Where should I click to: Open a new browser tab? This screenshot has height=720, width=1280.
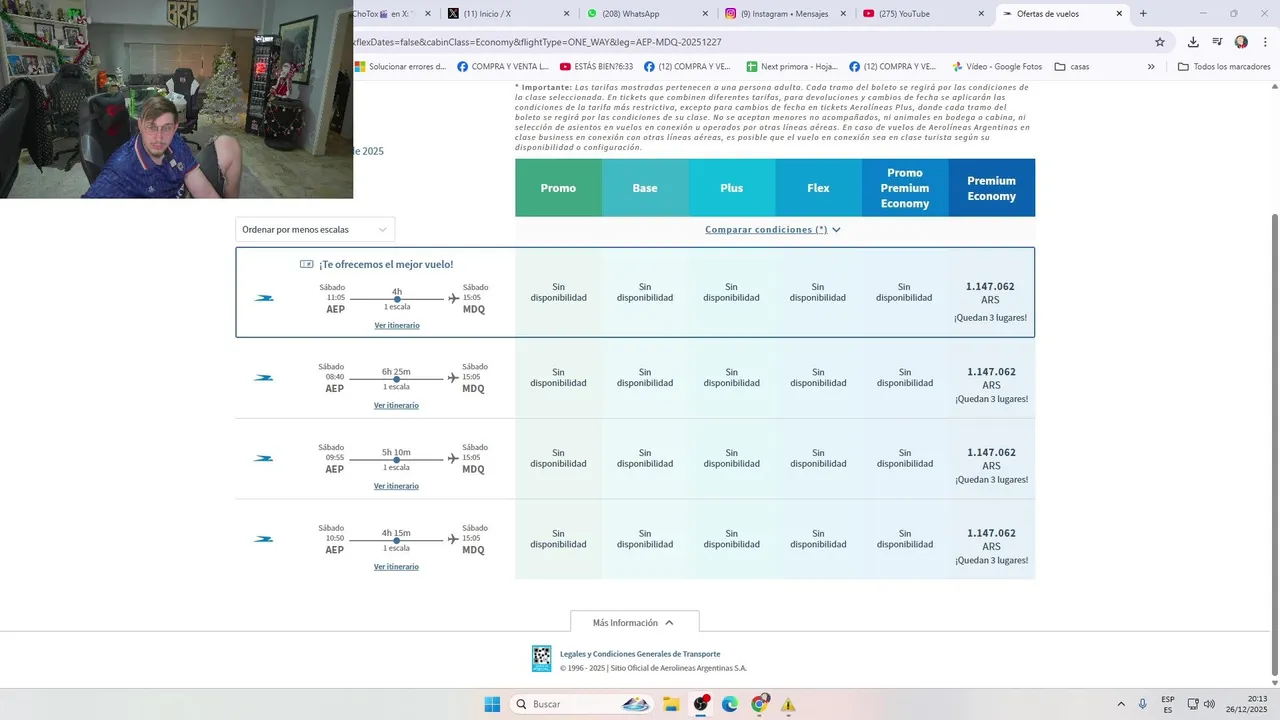click(1143, 13)
